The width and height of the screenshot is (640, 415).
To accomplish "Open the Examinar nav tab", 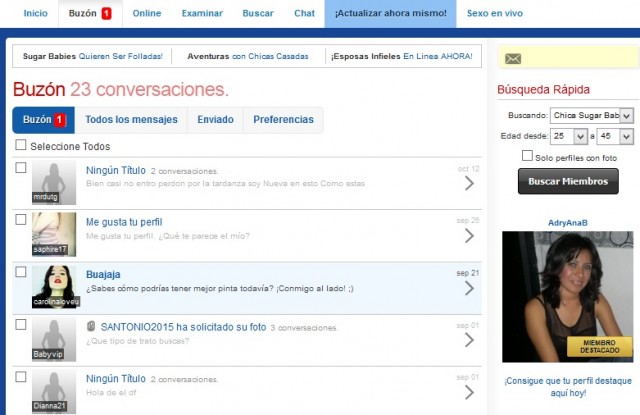I will point(202,13).
